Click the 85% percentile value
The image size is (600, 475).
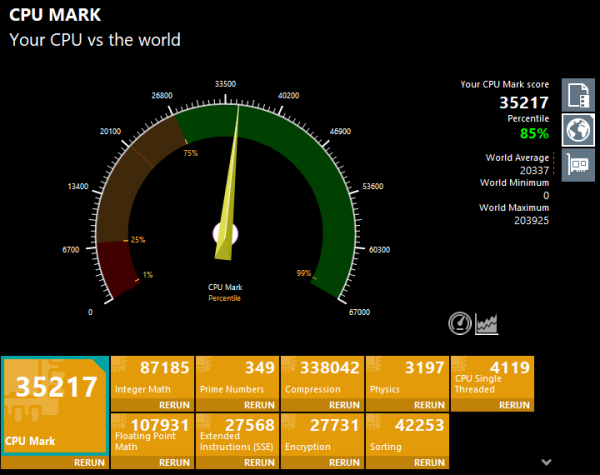533,133
